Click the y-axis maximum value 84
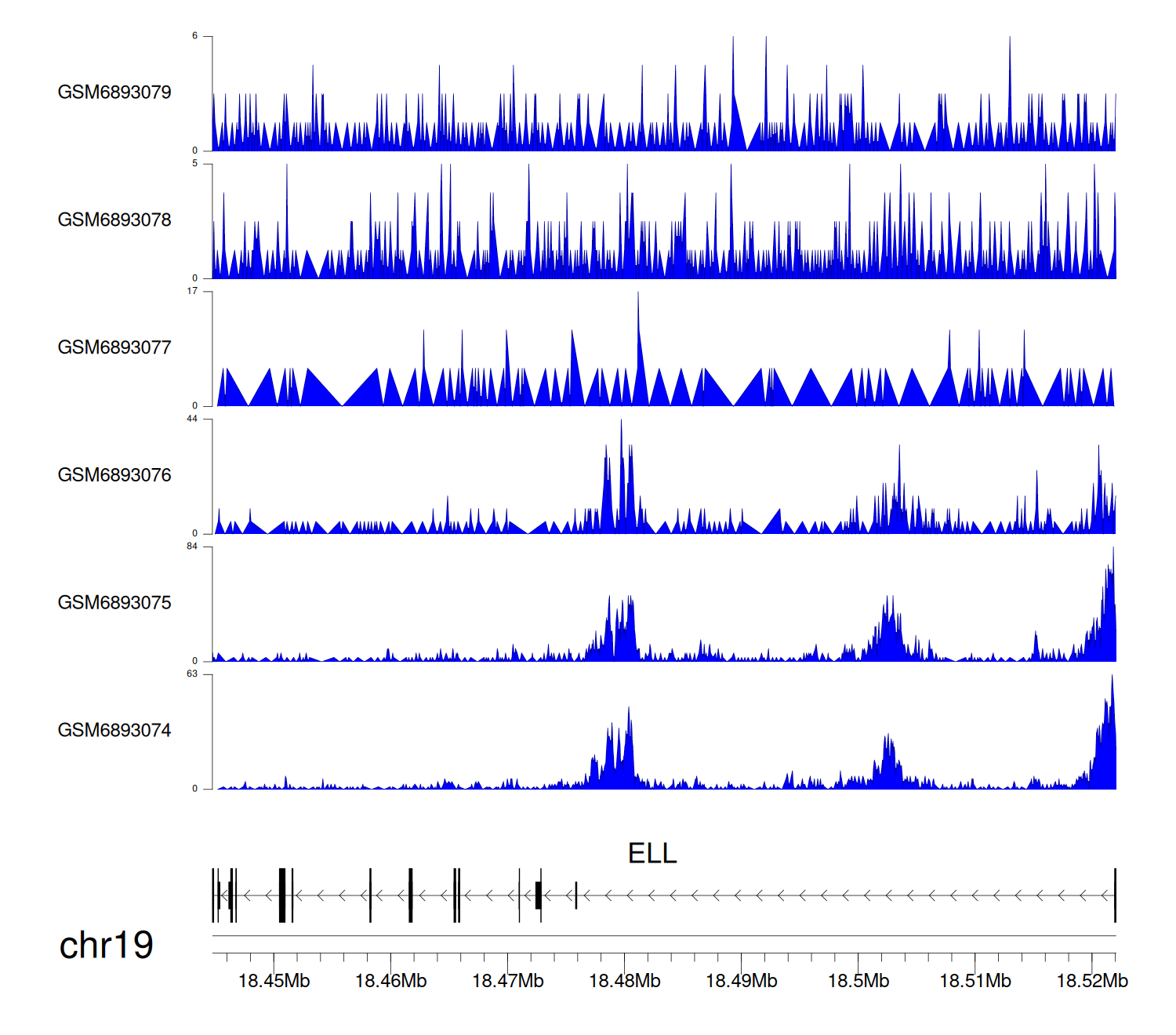This screenshot has height=1035, width=1176. pyautogui.click(x=192, y=547)
